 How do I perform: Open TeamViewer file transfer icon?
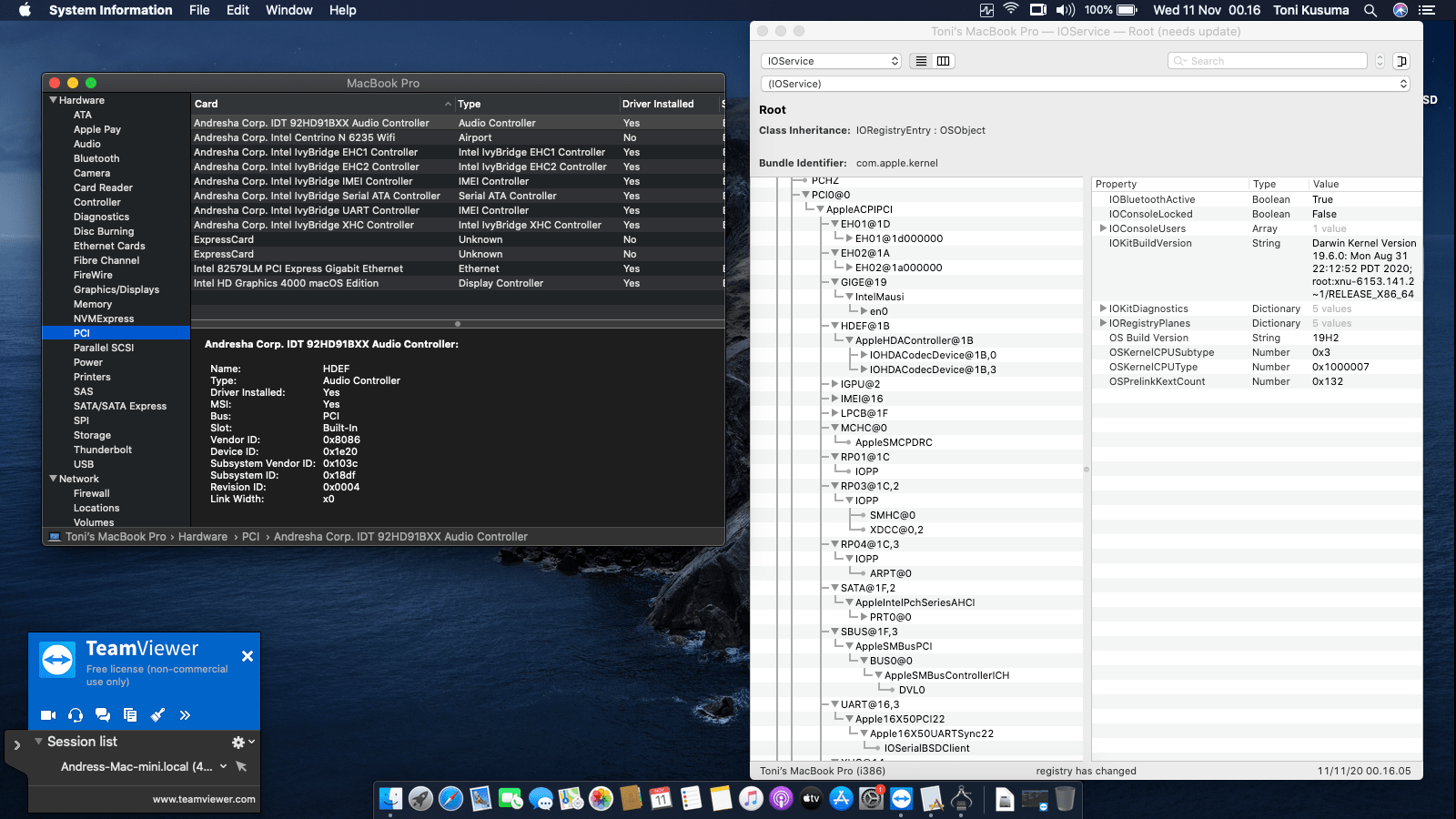[x=130, y=715]
